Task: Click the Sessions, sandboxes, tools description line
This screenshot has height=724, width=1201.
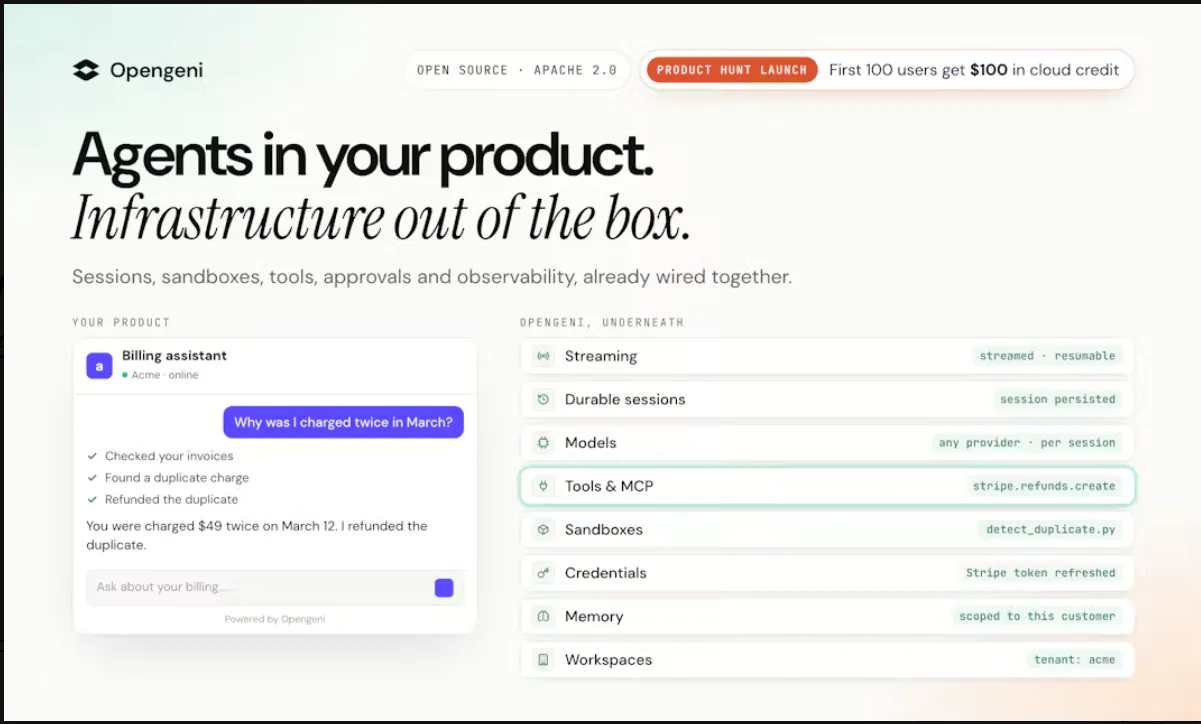Action: click(432, 277)
